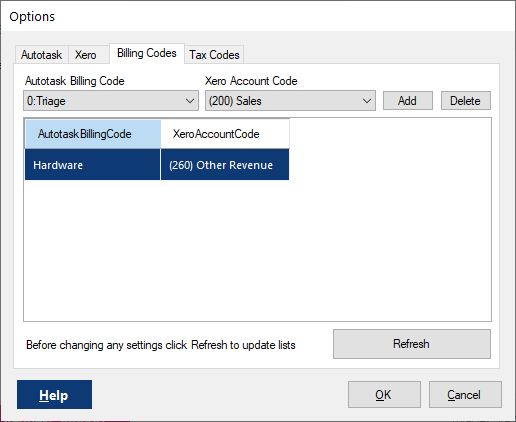This screenshot has height=422, width=516.
Task: Cancel the Options dialog
Action: tap(465, 395)
